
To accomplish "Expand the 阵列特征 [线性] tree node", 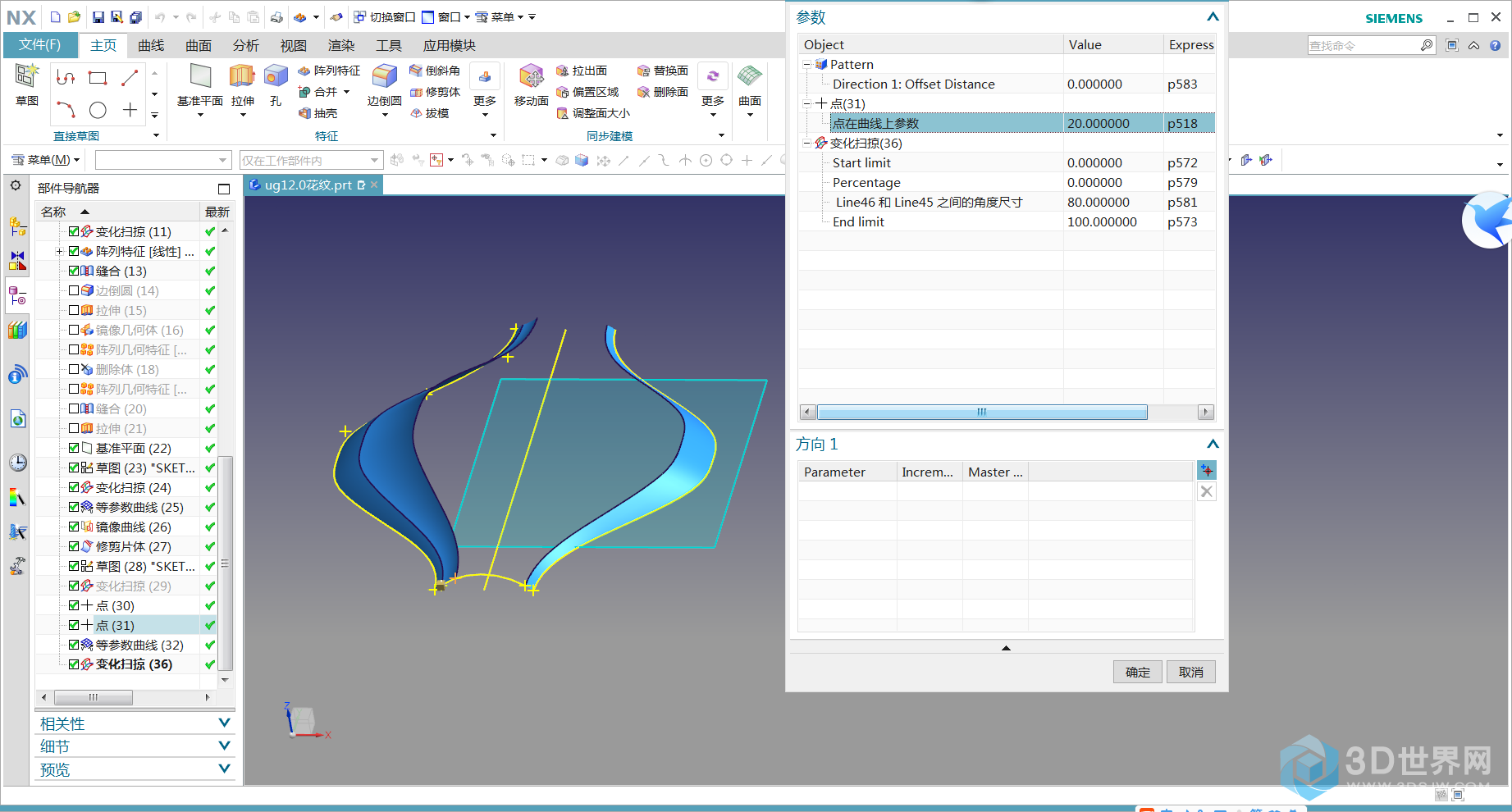I will click(59, 251).
